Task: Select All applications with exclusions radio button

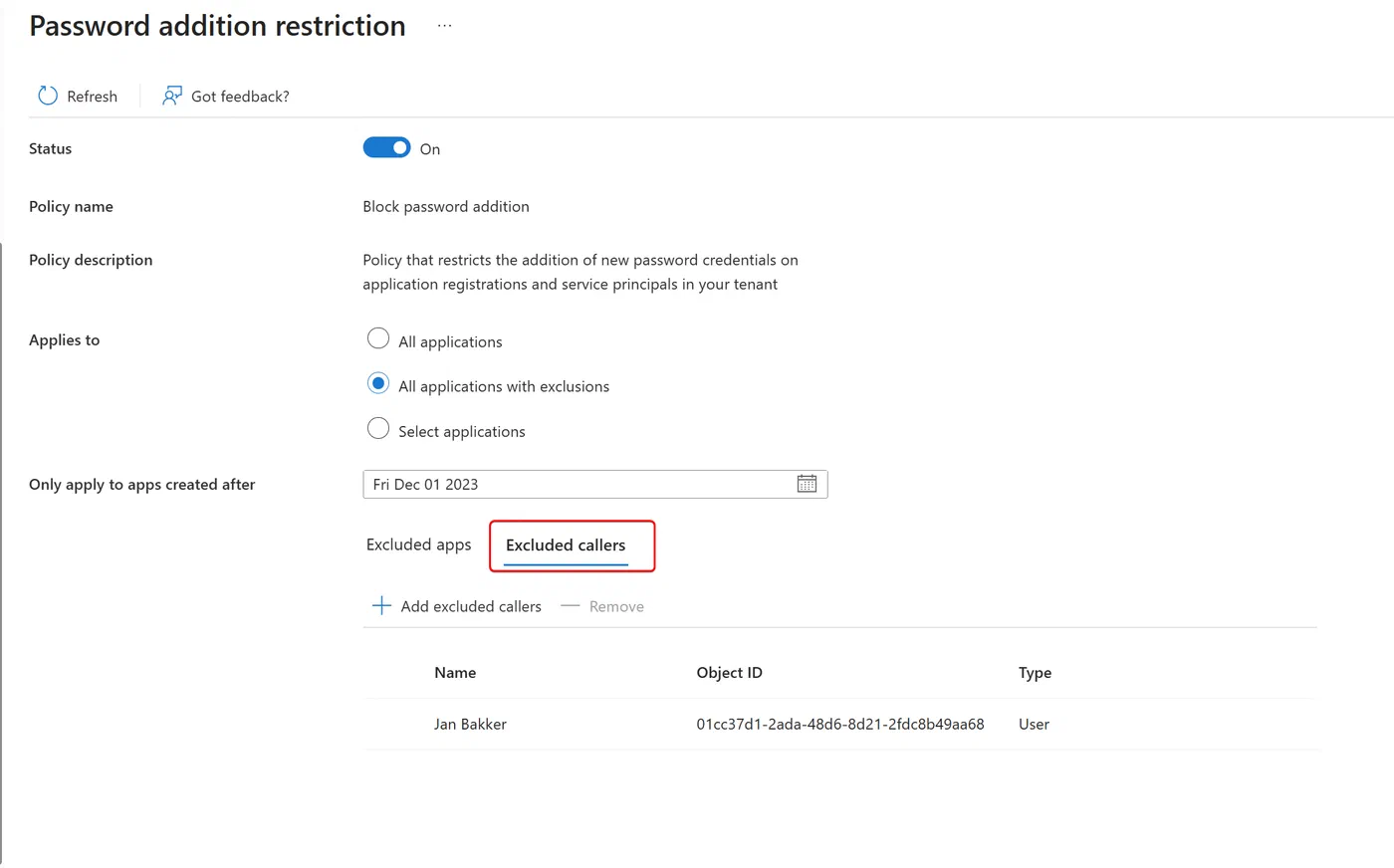Action: [x=378, y=383]
